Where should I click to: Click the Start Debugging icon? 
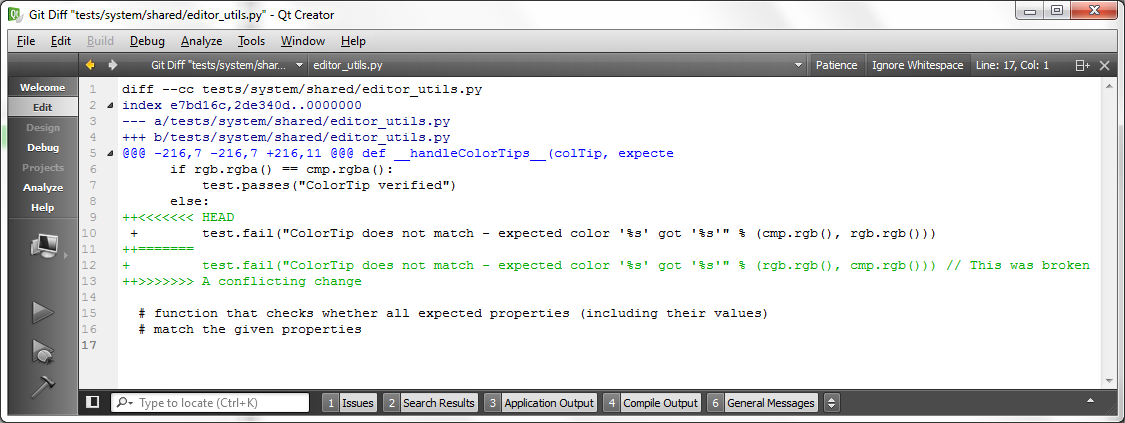(x=42, y=350)
